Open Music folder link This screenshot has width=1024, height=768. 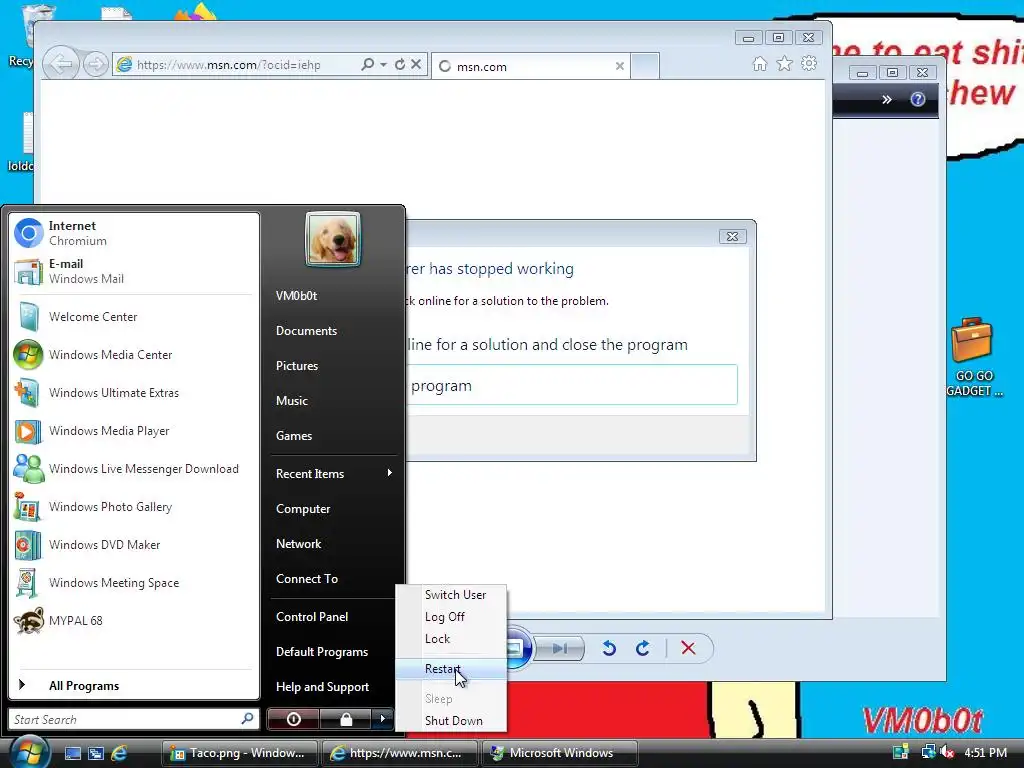tap(291, 401)
